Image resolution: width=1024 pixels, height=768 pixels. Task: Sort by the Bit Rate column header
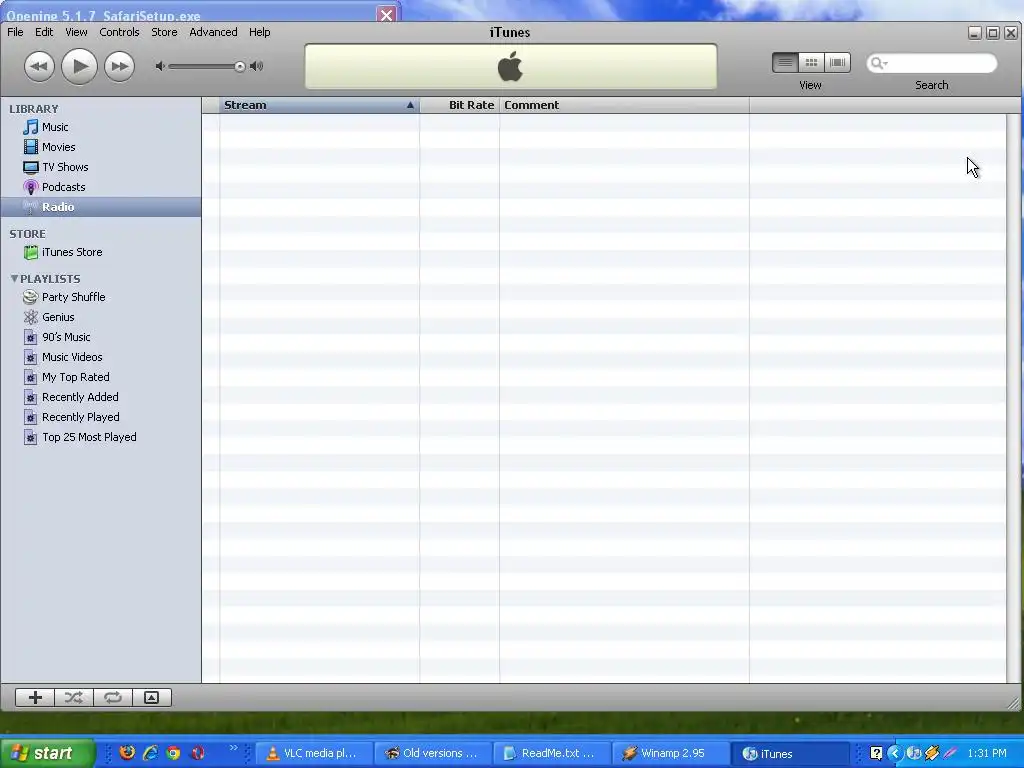pos(460,105)
